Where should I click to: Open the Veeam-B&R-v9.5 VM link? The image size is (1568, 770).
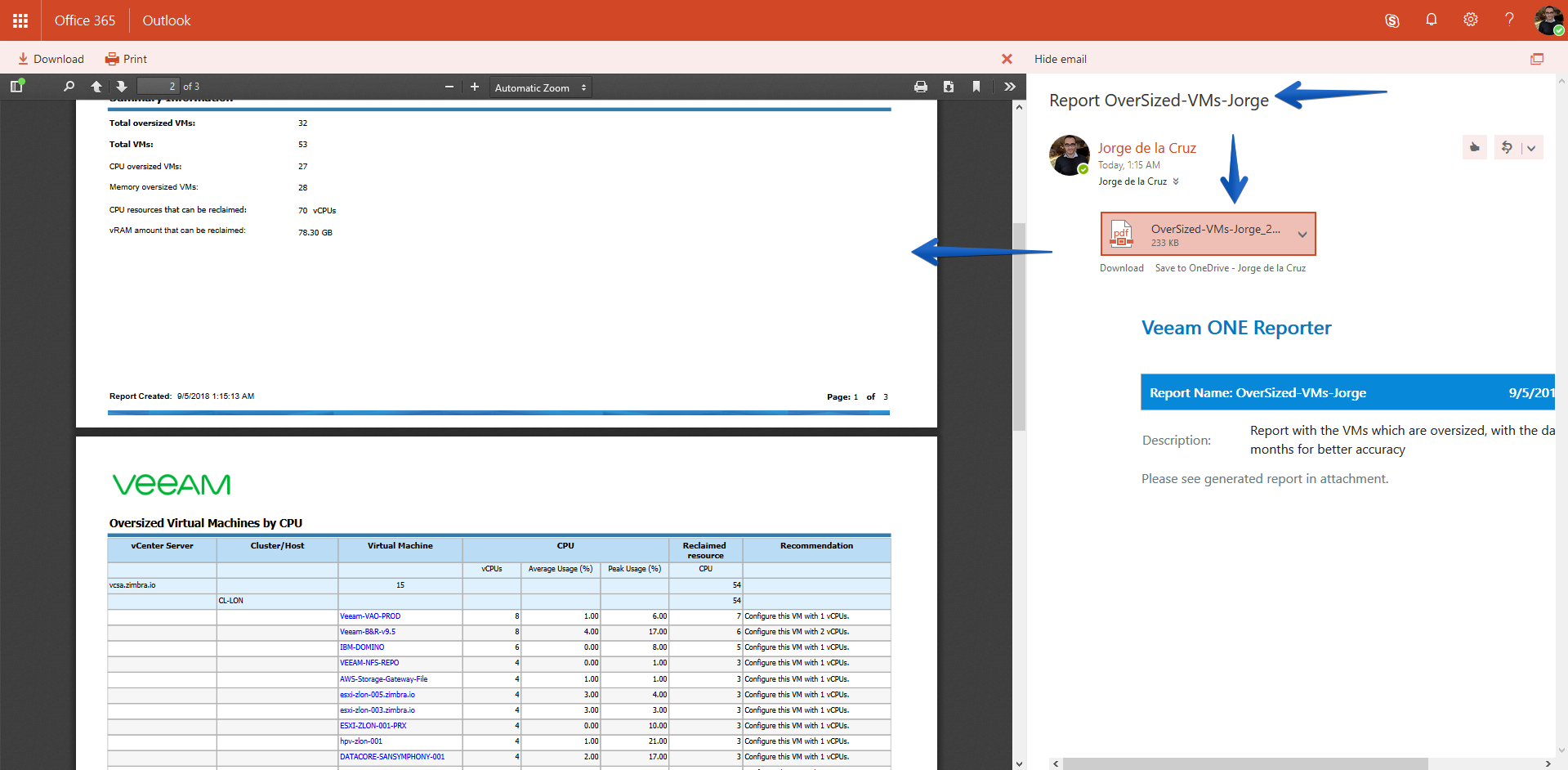368,632
